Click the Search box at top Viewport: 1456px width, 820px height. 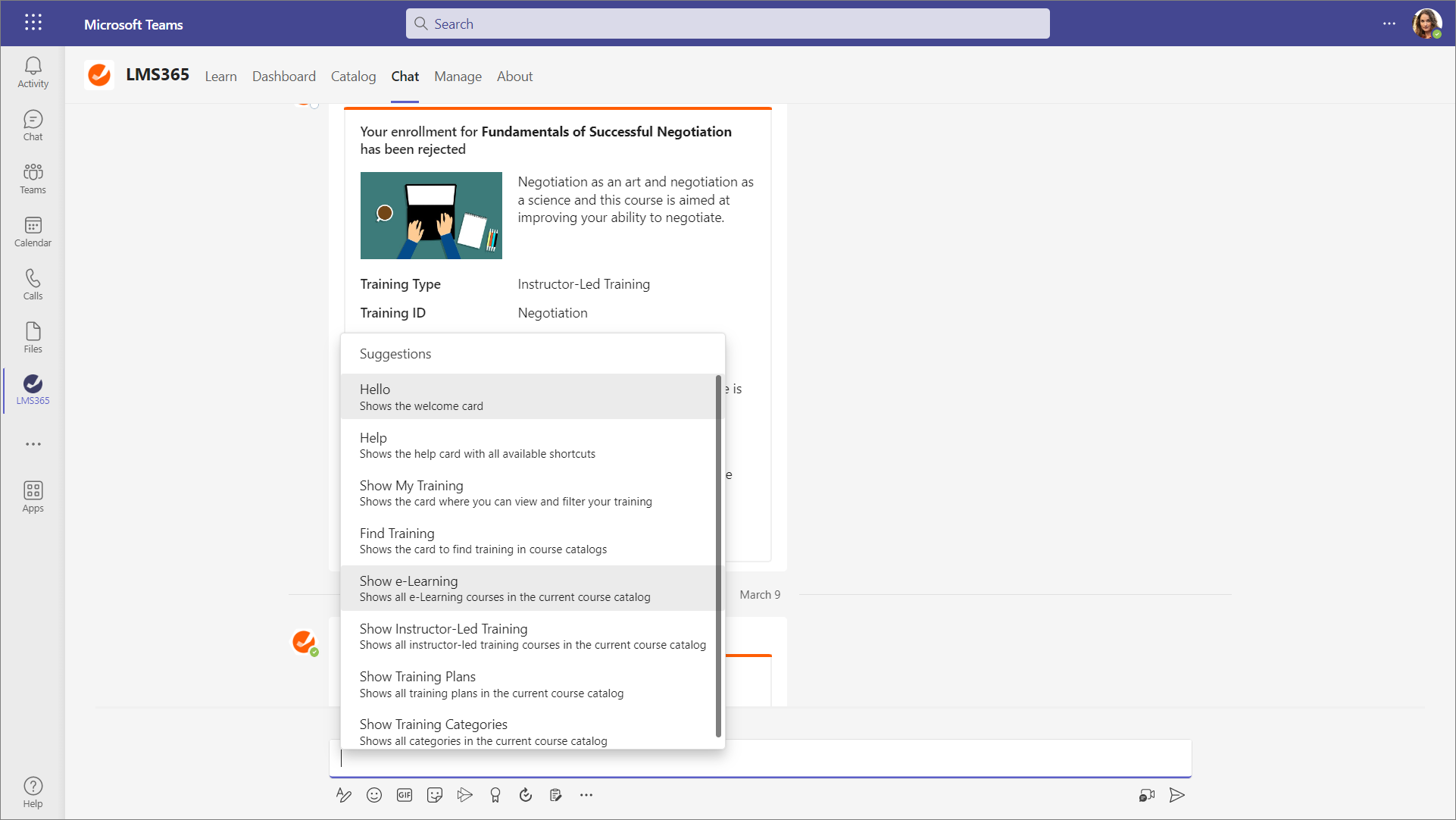click(727, 23)
